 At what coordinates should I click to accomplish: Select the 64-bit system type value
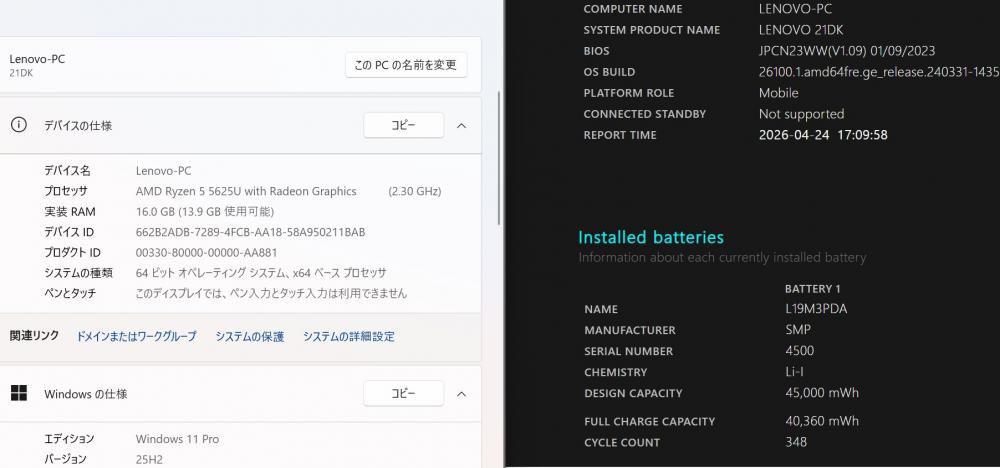point(261,273)
